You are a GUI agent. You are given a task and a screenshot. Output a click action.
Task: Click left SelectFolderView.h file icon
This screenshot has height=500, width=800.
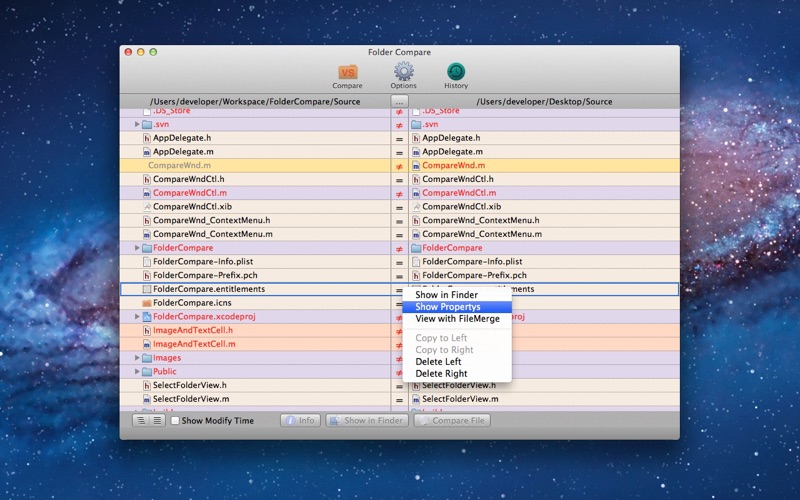146,385
